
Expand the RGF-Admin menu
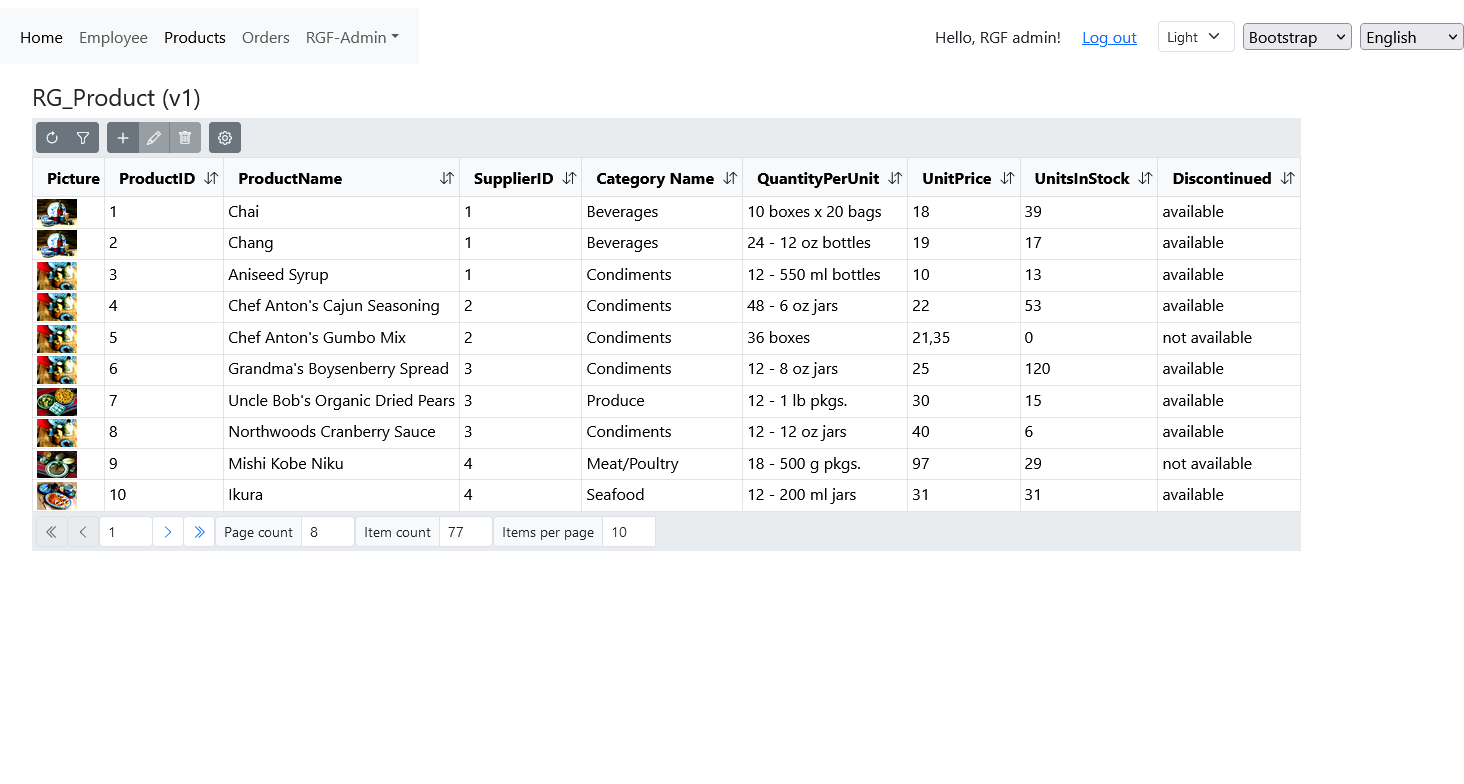click(x=352, y=37)
